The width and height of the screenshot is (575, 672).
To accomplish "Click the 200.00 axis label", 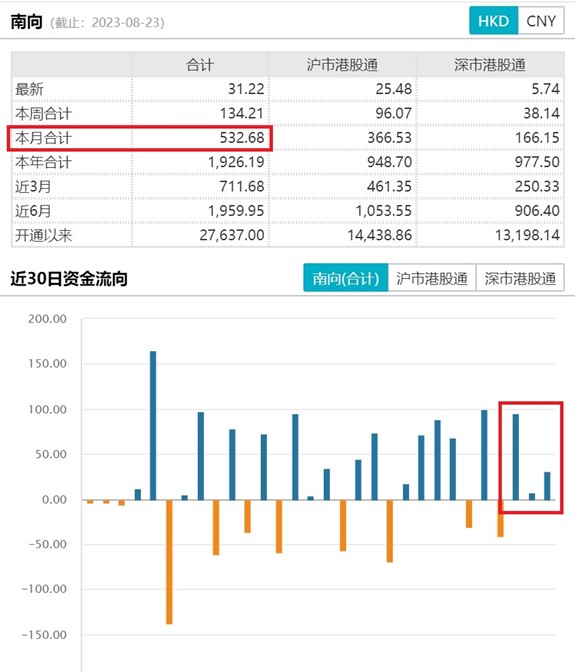I will click(x=48, y=319).
